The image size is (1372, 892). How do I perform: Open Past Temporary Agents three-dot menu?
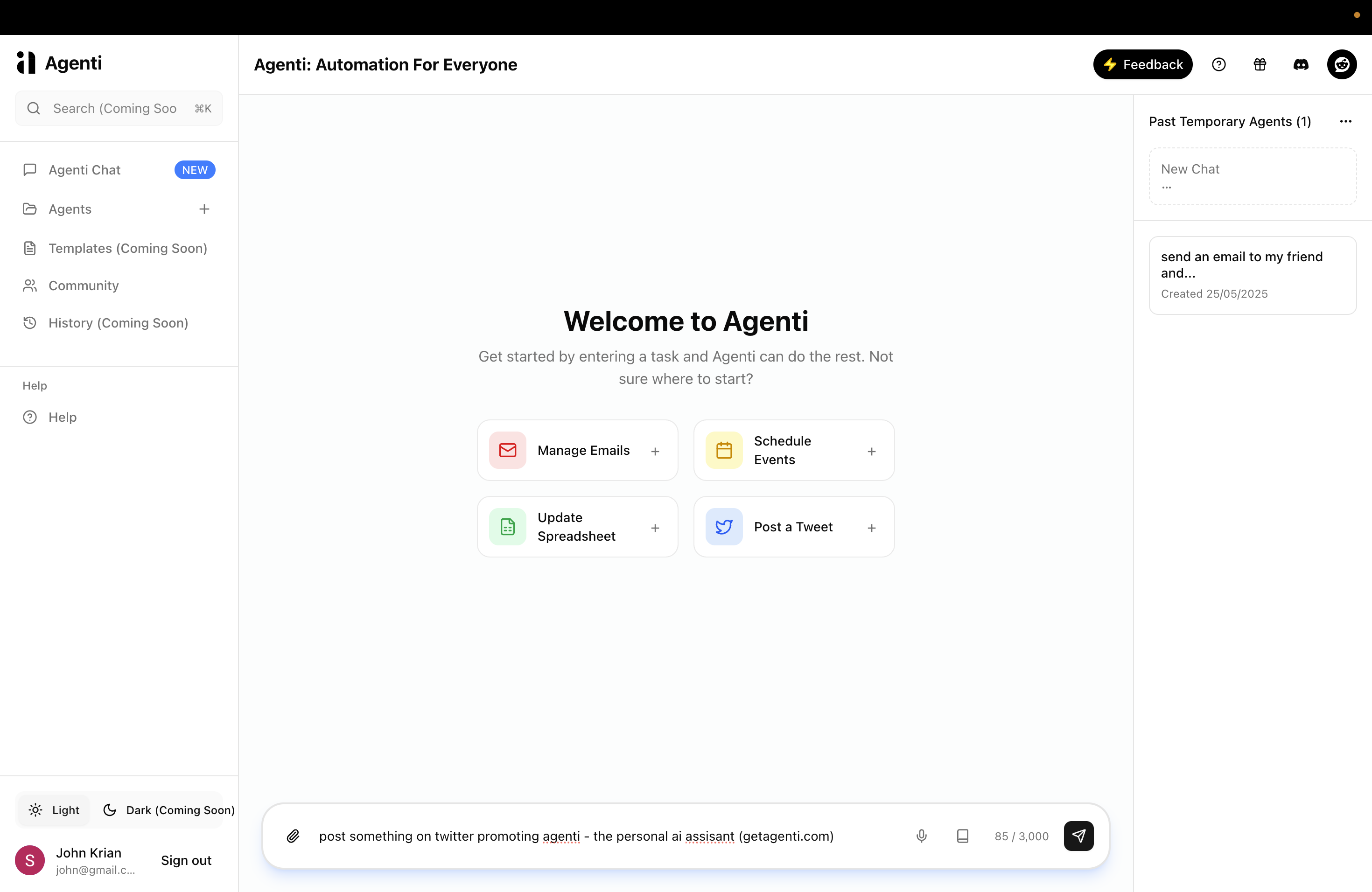pos(1345,122)
